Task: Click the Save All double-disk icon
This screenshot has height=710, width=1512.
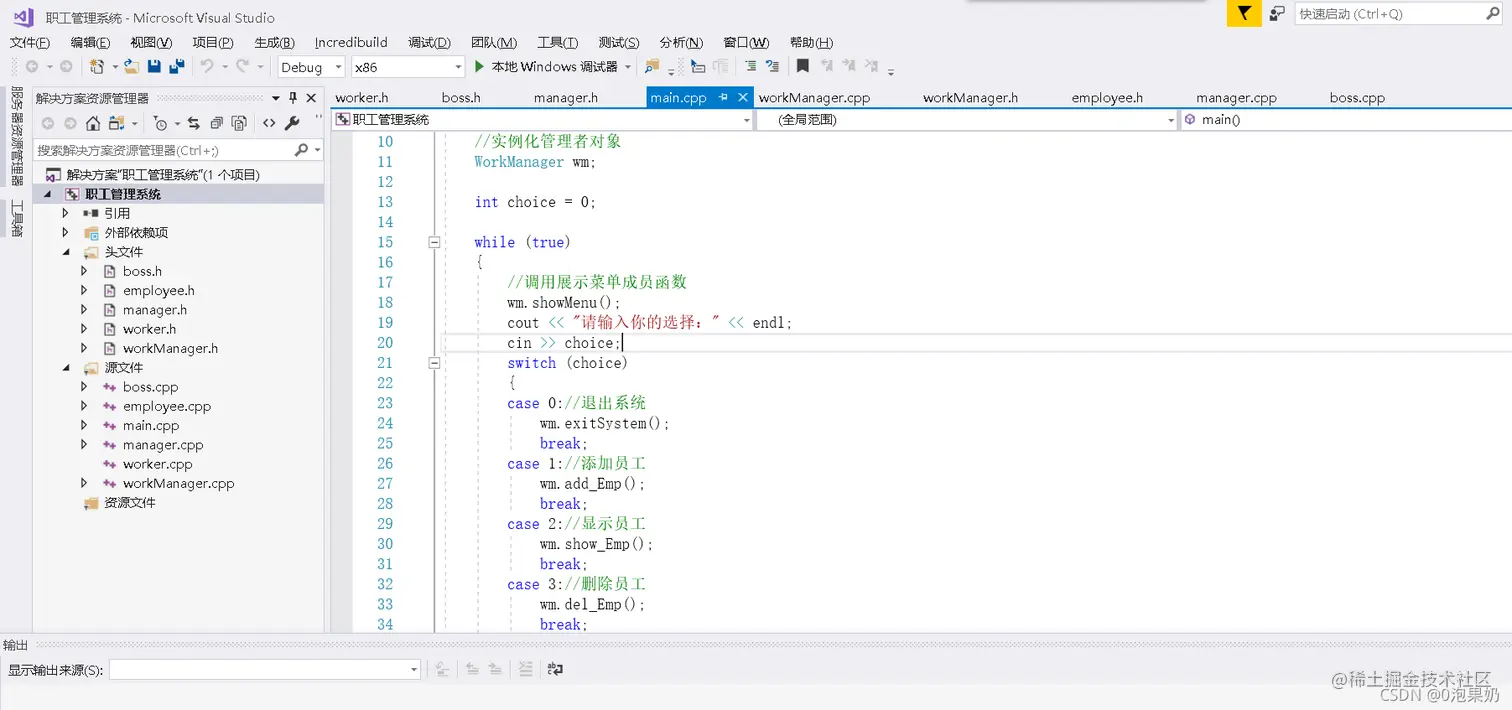Action: click(x=177, y=66)
